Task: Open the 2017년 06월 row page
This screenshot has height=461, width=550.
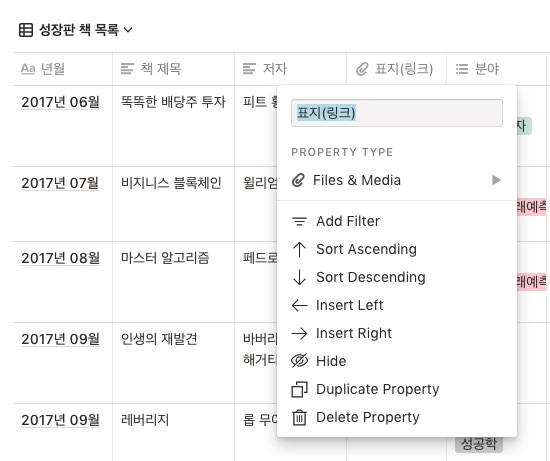Action: pos(60,102)
